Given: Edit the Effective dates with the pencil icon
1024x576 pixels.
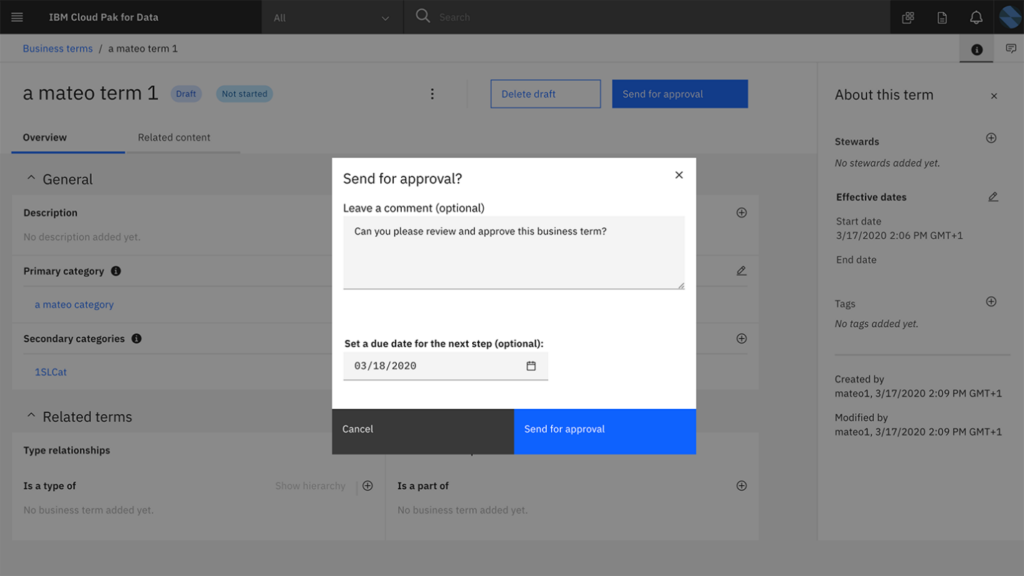Looking at the screenshot, I should [x=992, y=197].
